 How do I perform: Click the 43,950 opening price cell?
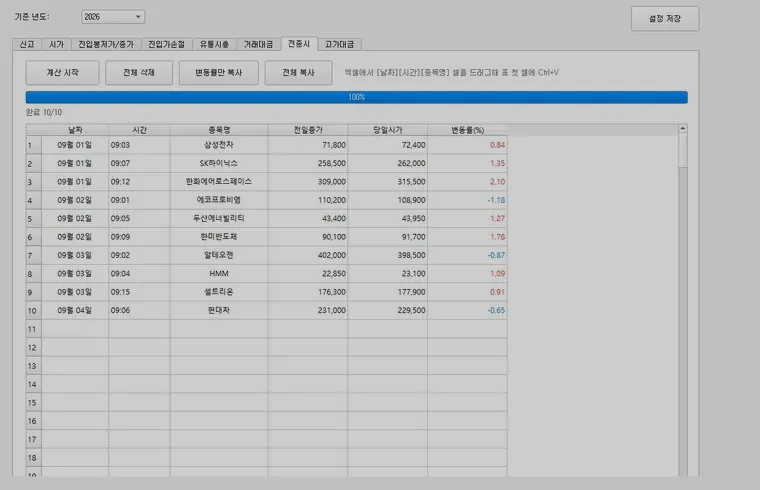pyautogui.click(x=387, y=219)
